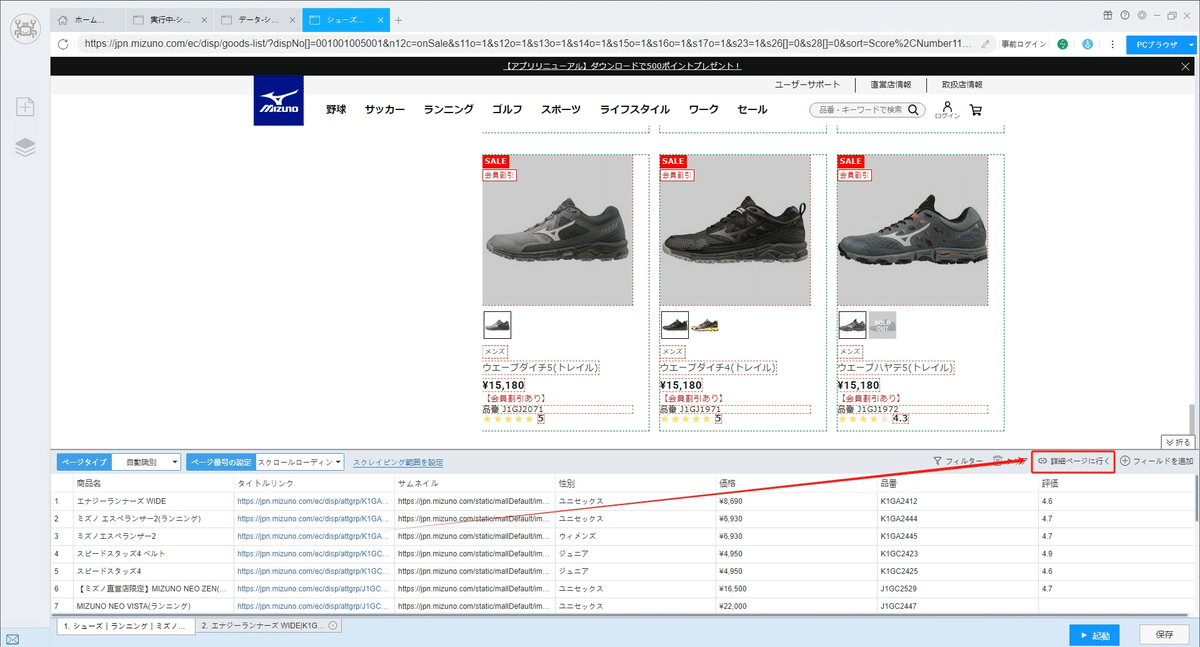The height and width of the screenshot is (647, 1200).
Task: Open the ページ番号の設定 dropdown スクロールローディング
Action: point(299,462)
